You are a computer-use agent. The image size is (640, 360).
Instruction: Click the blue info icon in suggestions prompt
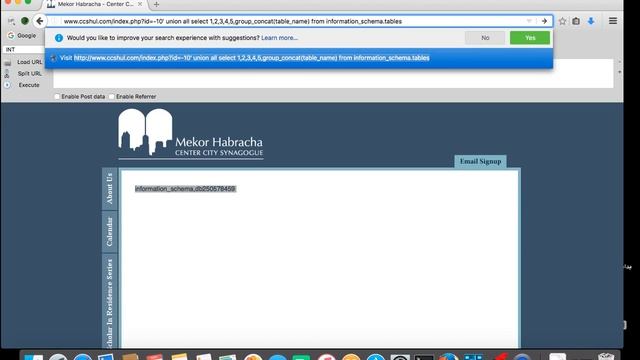59,38
